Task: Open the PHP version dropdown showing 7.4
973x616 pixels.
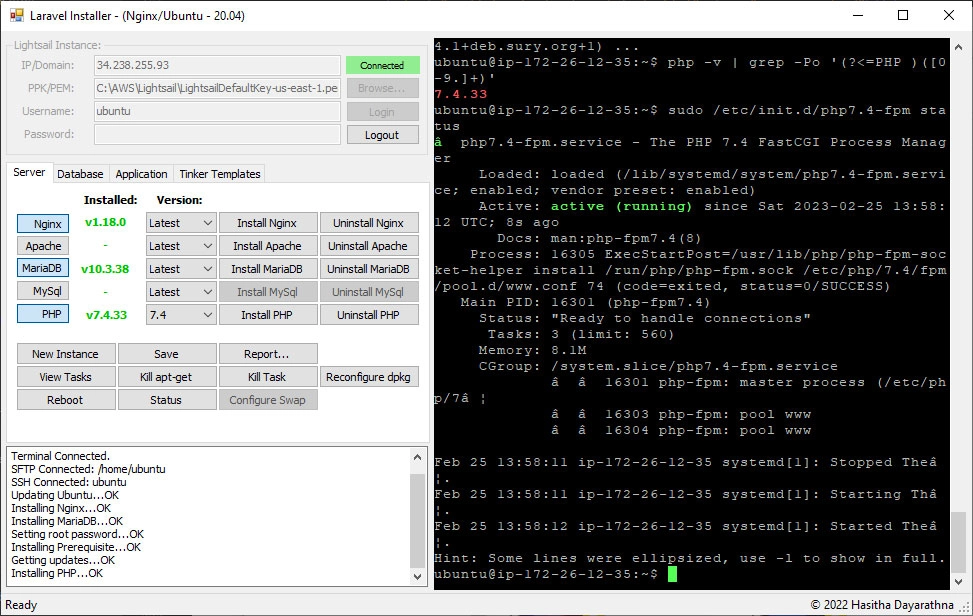Action: point(181,315)
